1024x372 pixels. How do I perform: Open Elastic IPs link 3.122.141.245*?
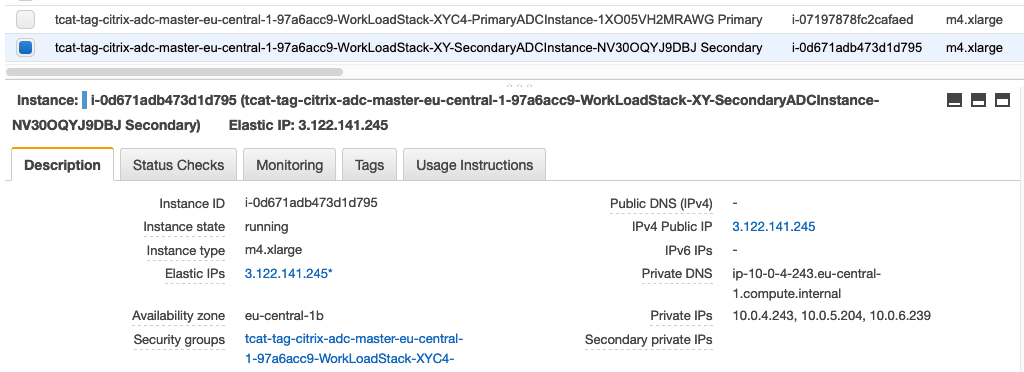289,274
